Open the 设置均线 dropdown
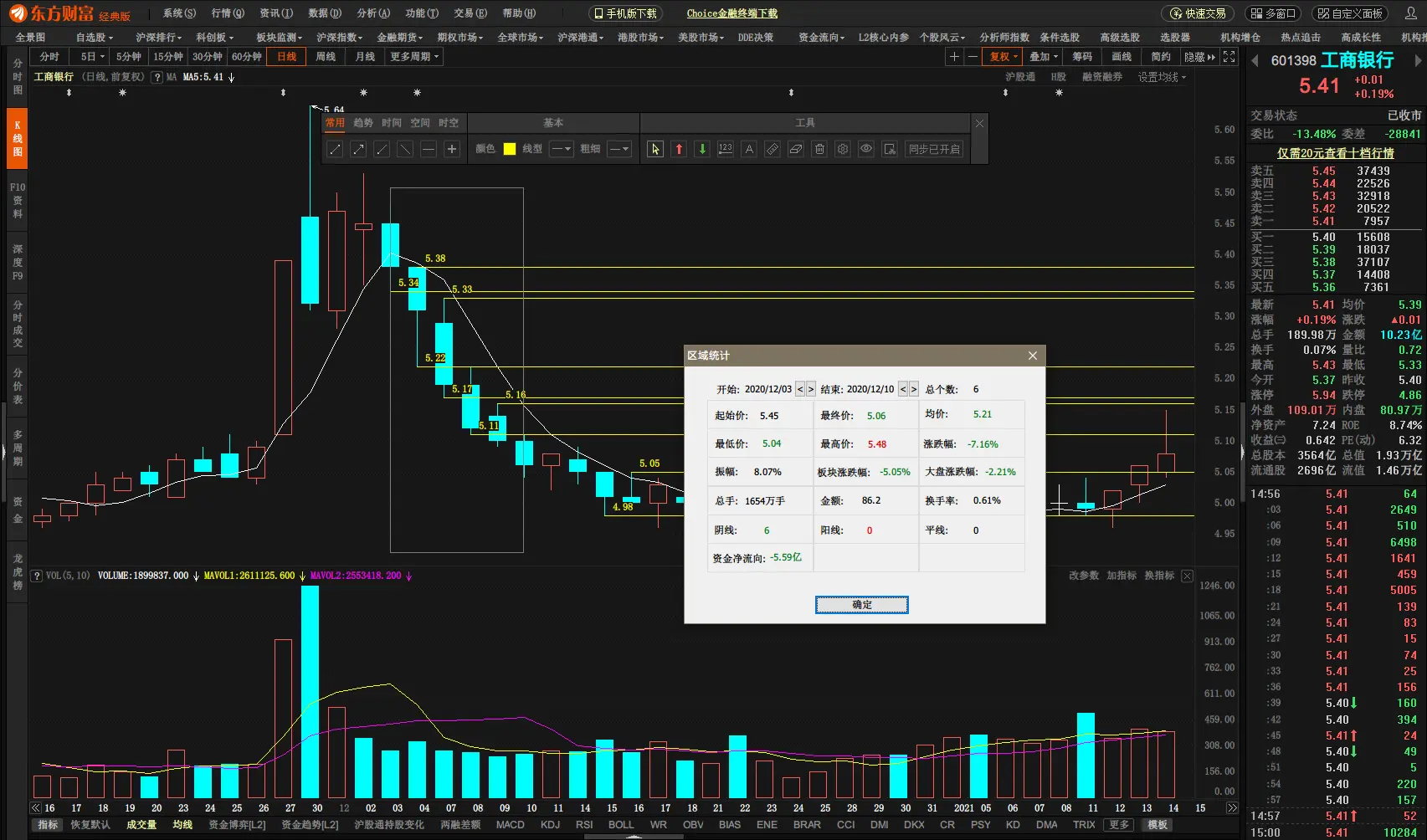1427x840 pixels. coord(1162,77)
